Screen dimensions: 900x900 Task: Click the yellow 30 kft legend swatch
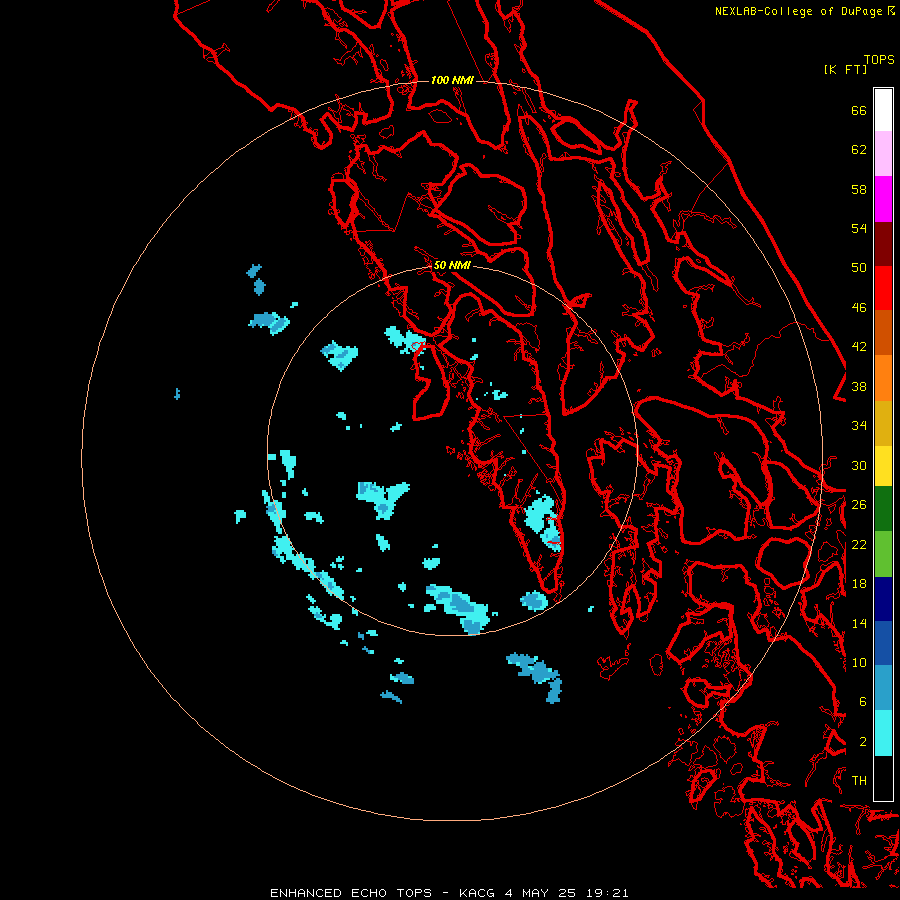click(x=883, y=466)
